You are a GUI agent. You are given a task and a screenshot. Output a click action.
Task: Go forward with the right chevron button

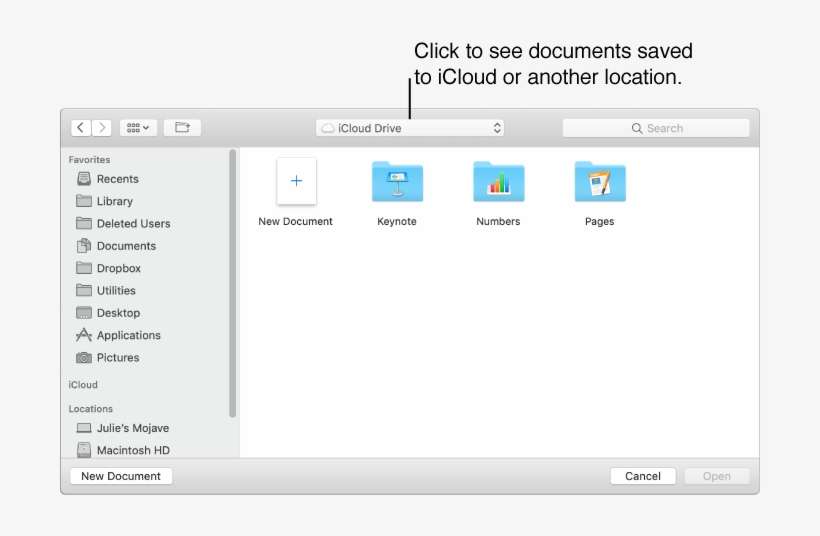[102, 128]
